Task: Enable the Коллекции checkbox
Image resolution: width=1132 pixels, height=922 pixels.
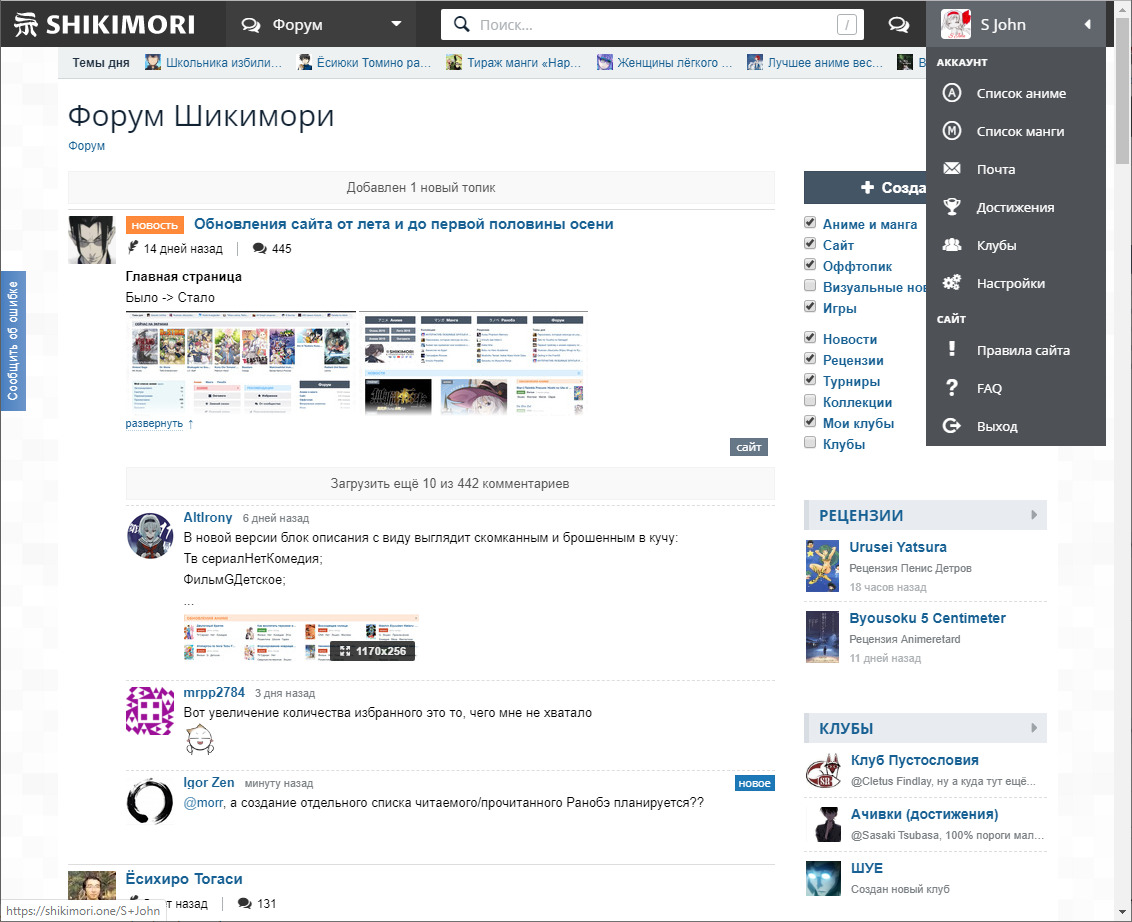Action: pos(811,401)
